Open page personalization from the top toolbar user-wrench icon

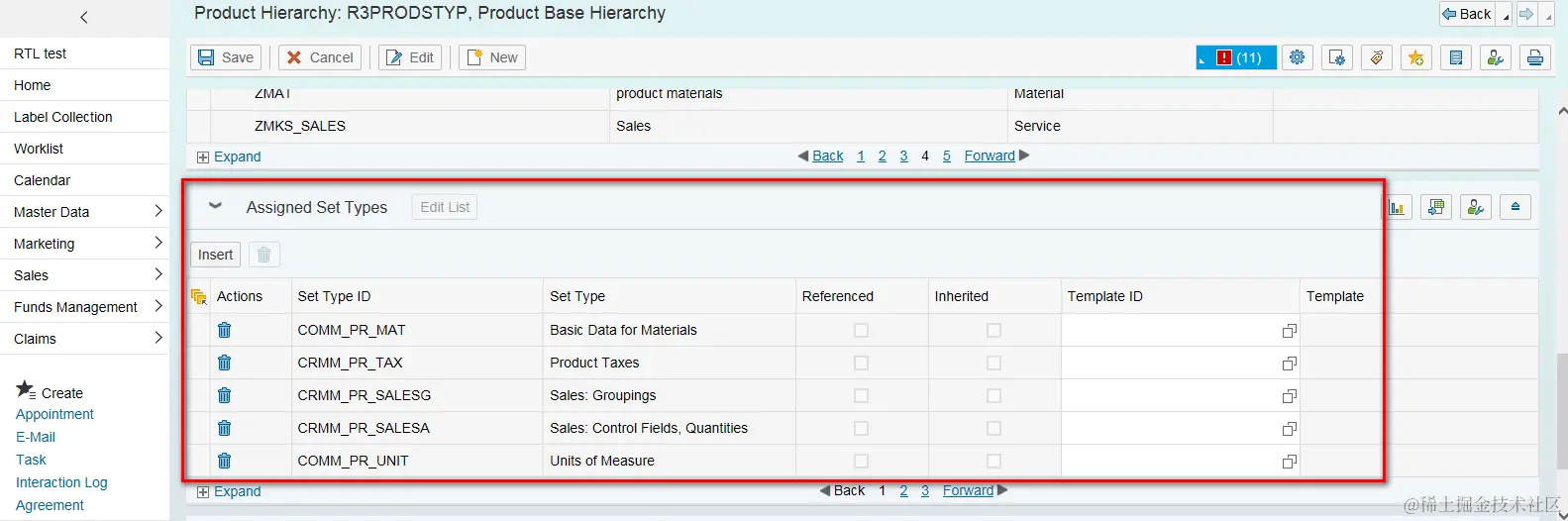pos(1495,57)
